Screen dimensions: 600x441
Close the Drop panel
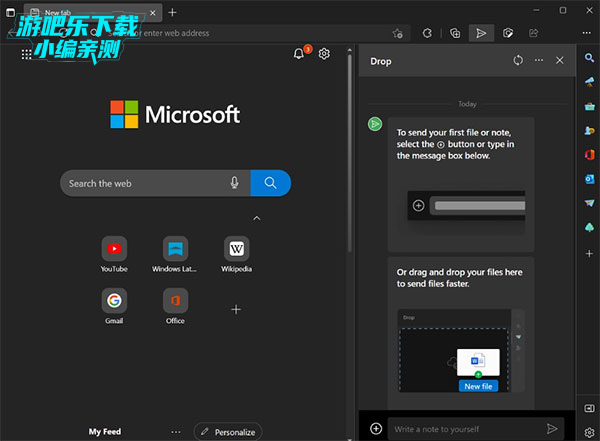click(x=560, y=61)
